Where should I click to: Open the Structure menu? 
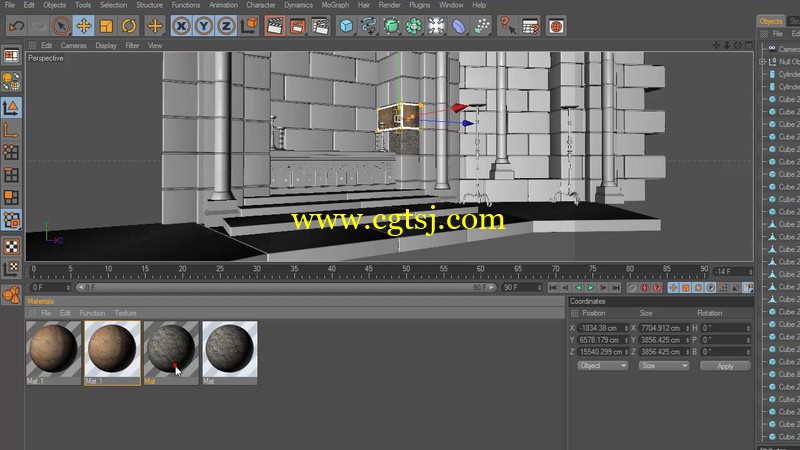149,5
